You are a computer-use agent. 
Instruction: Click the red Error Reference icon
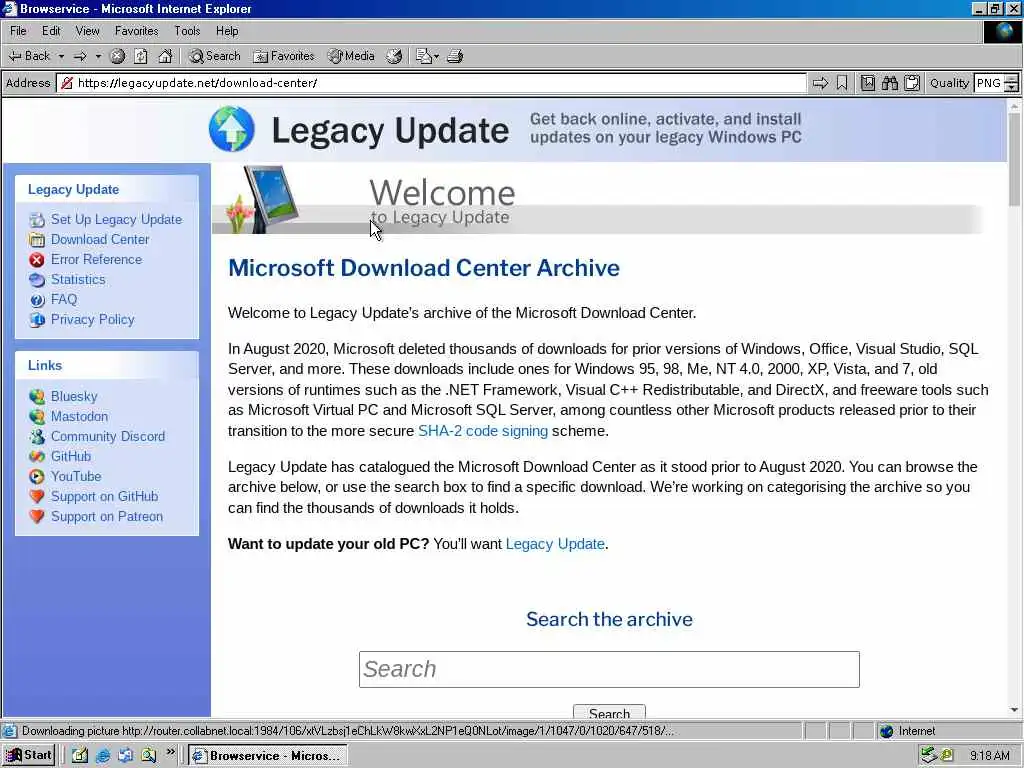(x=37, y=260)
